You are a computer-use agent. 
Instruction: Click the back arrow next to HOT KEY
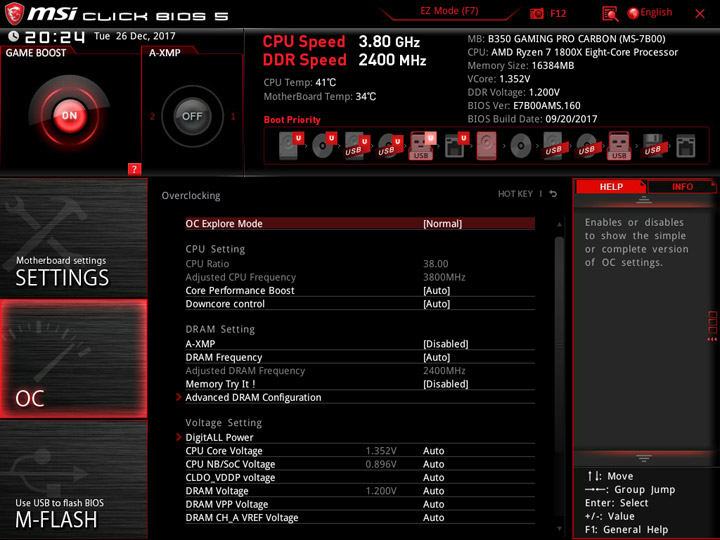click(x=553, y=194)
